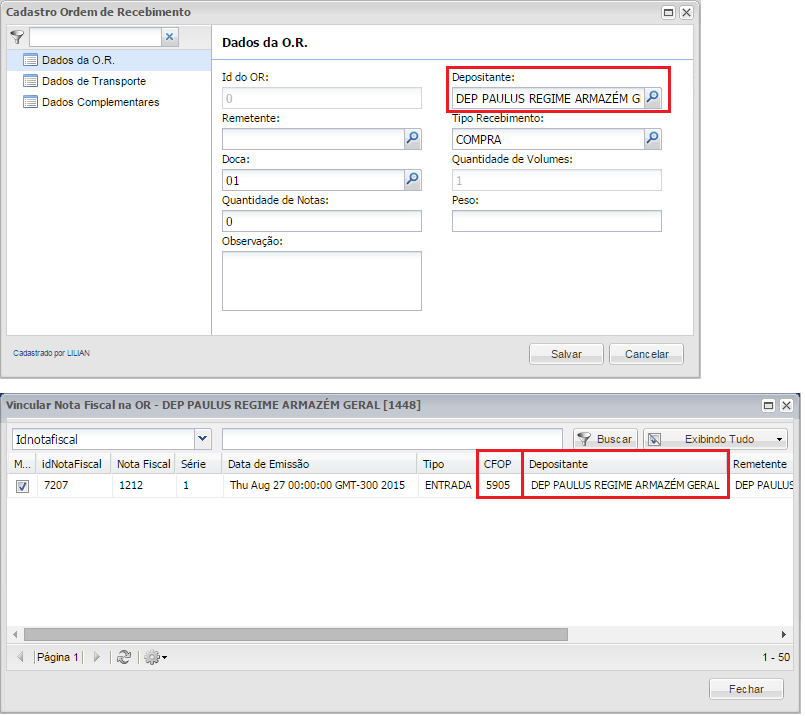Sort by the Série column header
Image resolution: width=805 pixels, height=716 pixels.
point(199,464)
